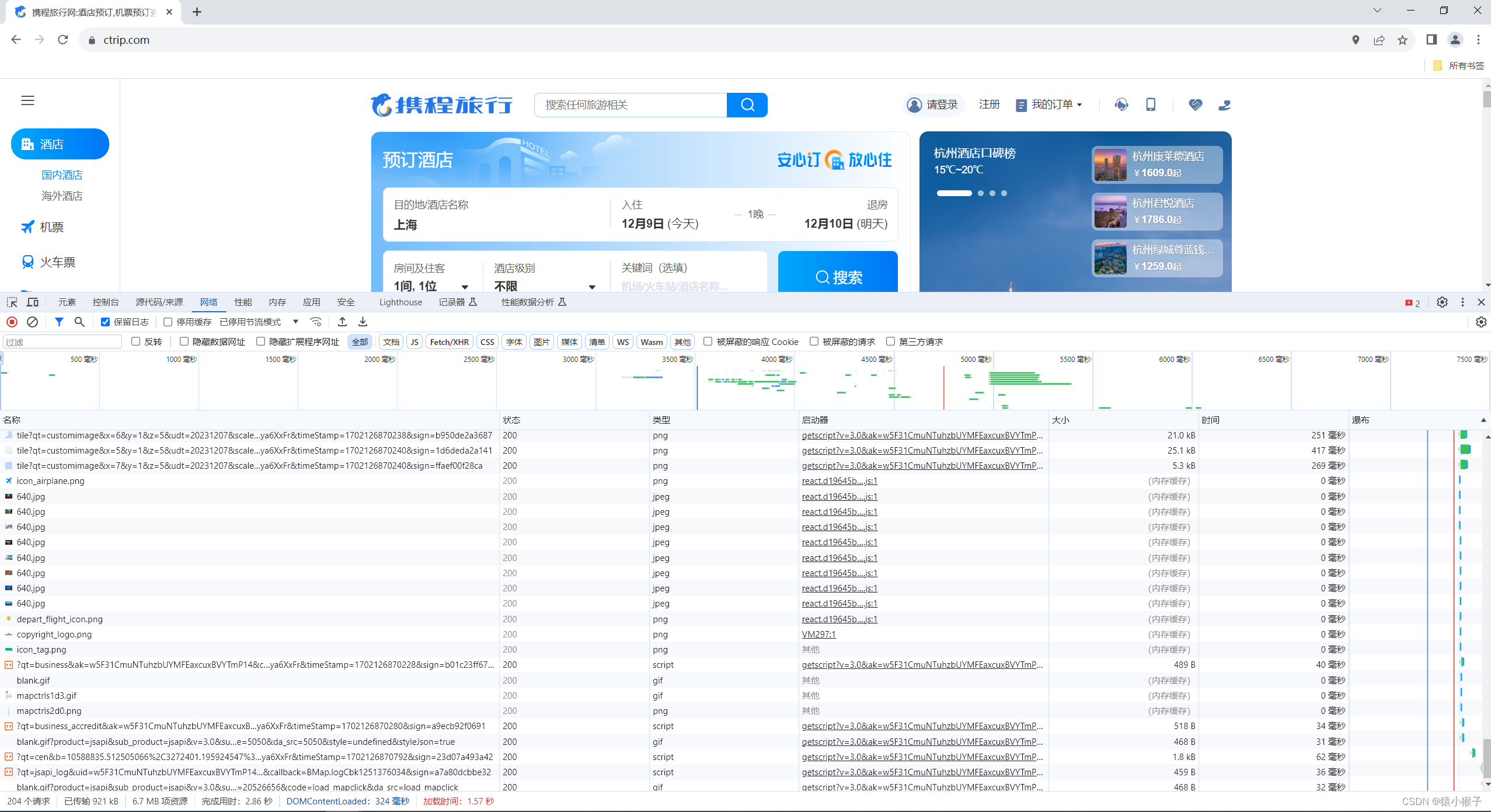Click the 过滤 filter text field
This screenshot has width=1491, height=812.
click(62, 341)
